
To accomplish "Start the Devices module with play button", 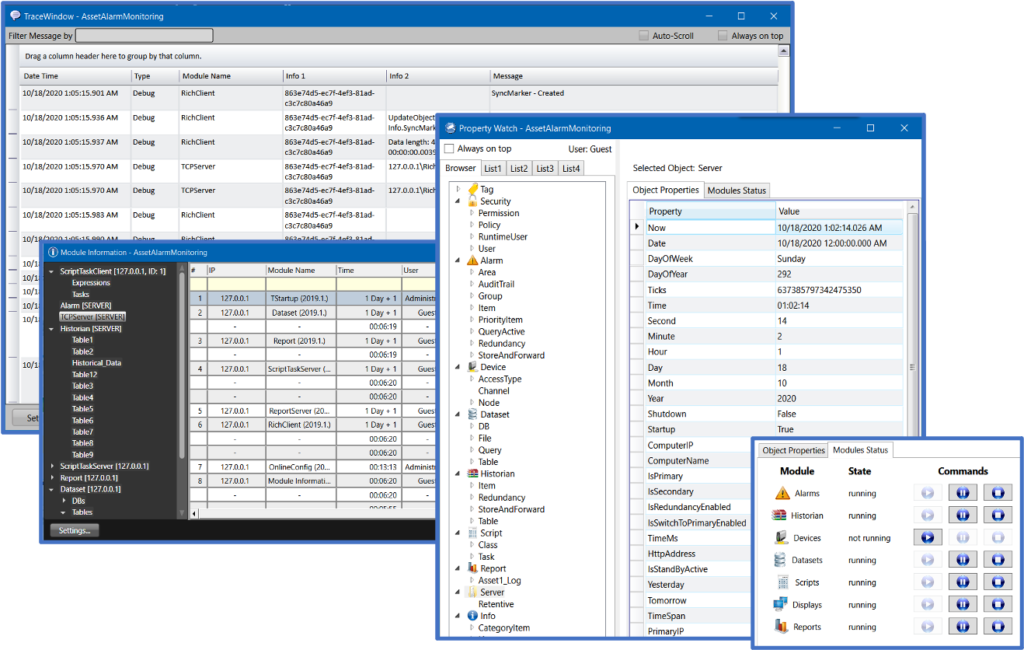I will pyautogui.click(x=927, y=537).
